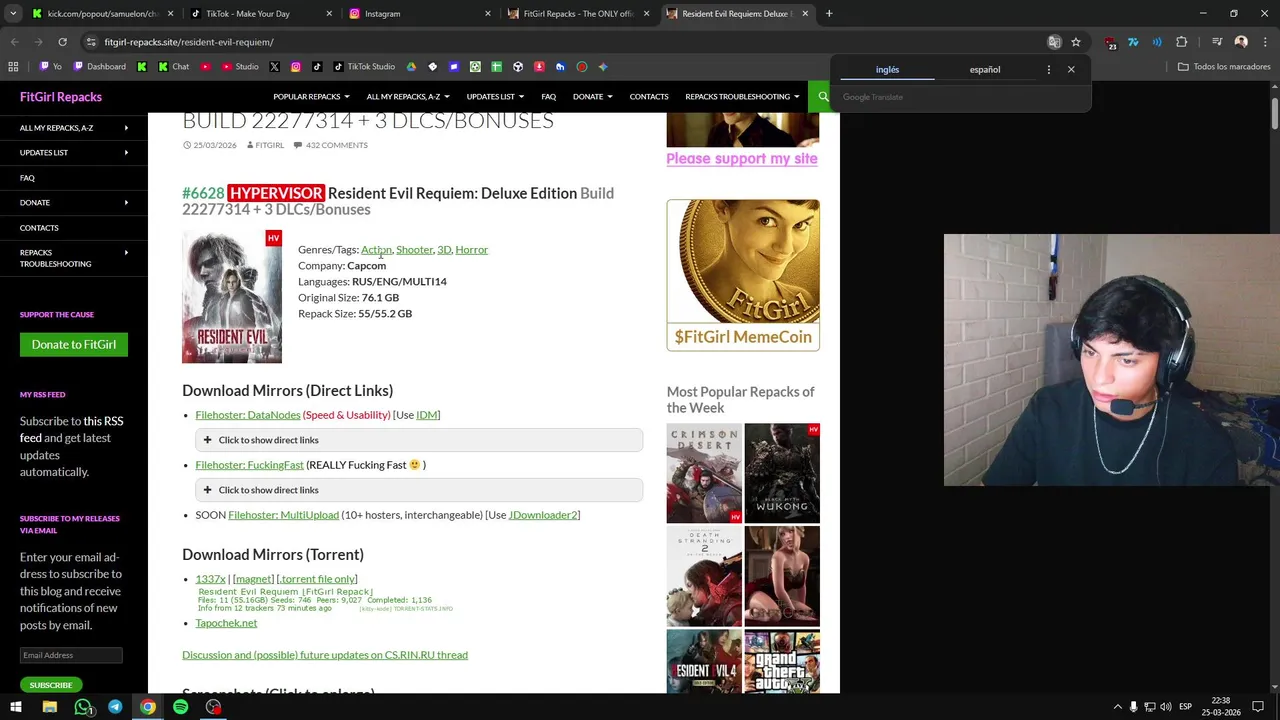Image resolution: width=1280 pixels, height=720 pixels.
Task: Switch to the Instagram tab
Action: 419,14
